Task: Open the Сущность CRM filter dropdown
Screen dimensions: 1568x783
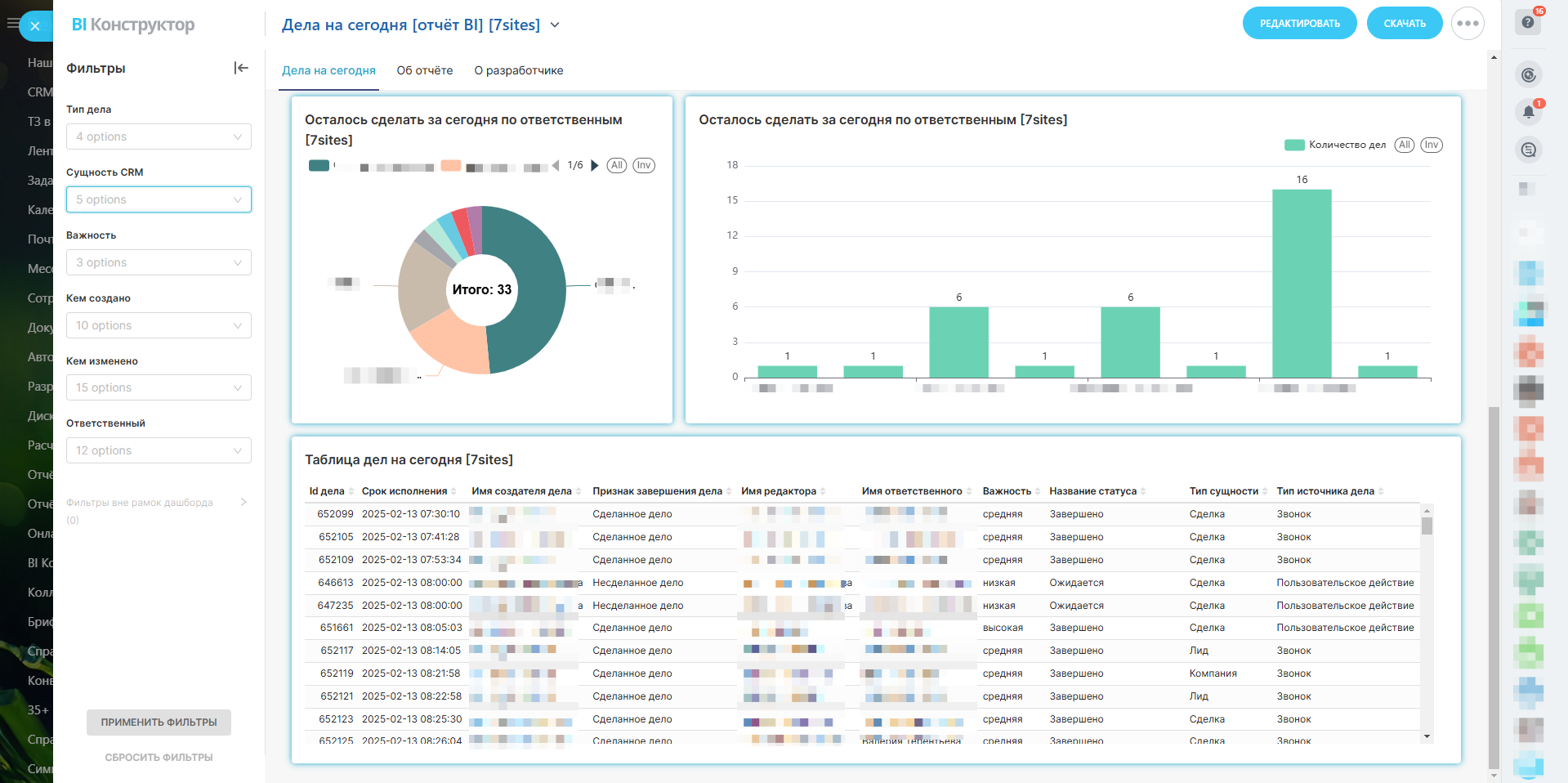Action: (159, 199)
